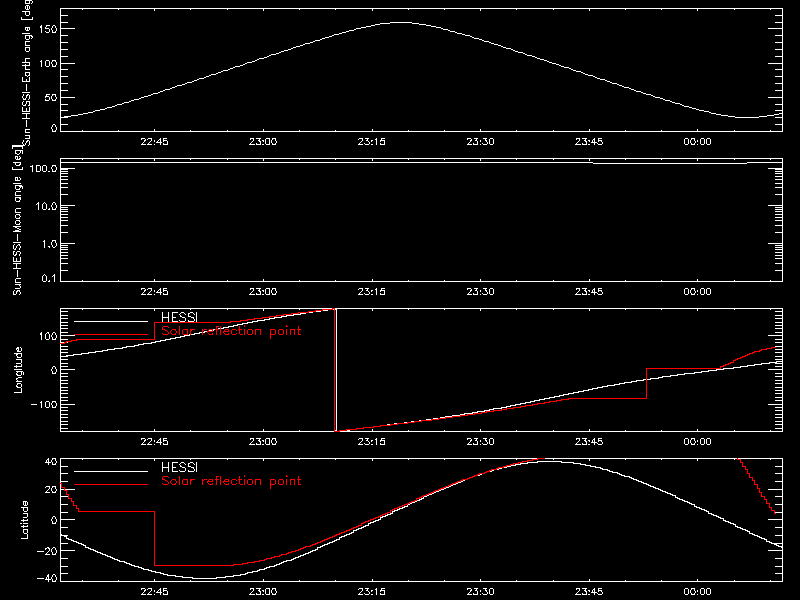Click the red legend line in Longitude plot
This screenshot has width=800, height=600.
tap(111, 335)
